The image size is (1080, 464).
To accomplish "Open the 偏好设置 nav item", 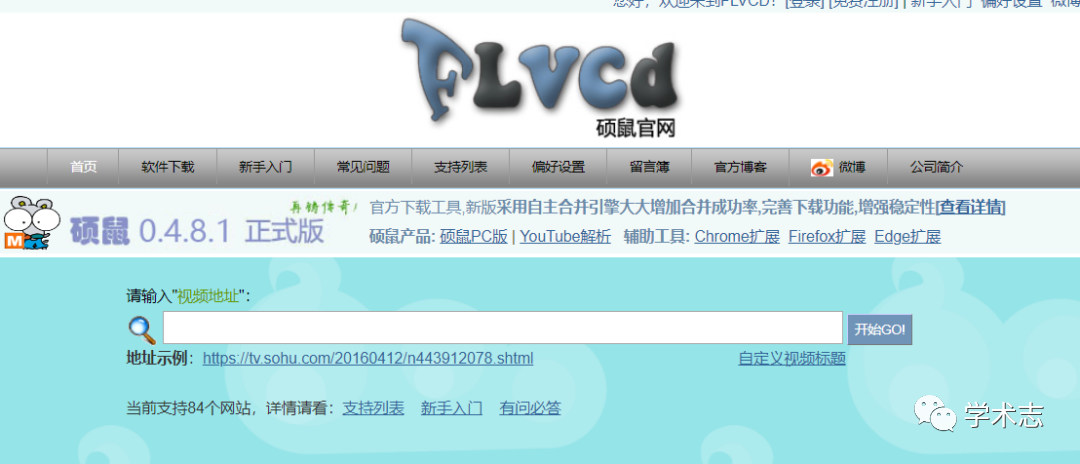I will 558,167.
